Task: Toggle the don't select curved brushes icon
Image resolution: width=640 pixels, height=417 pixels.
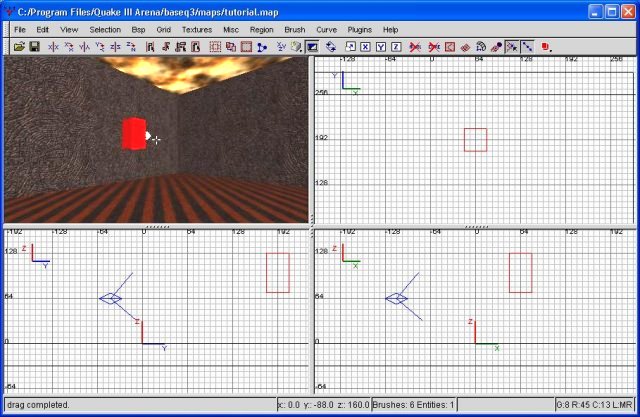Action: [415, 47]
